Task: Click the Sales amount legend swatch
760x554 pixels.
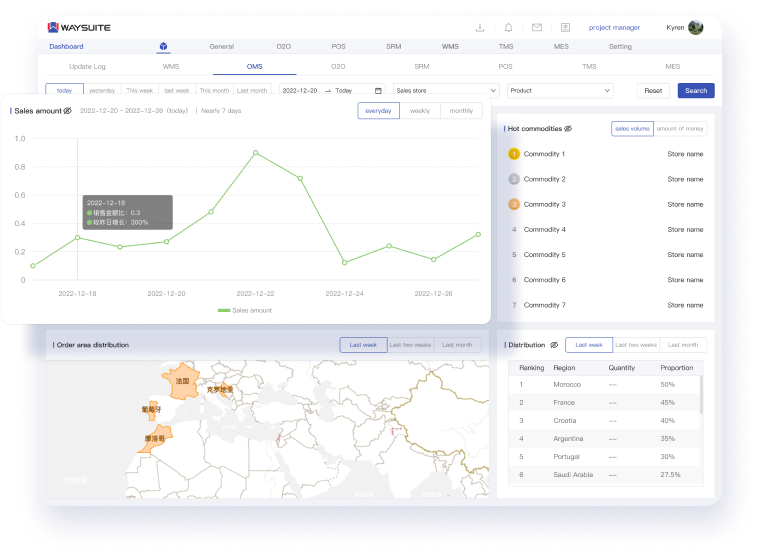Action: pos(224,311)
